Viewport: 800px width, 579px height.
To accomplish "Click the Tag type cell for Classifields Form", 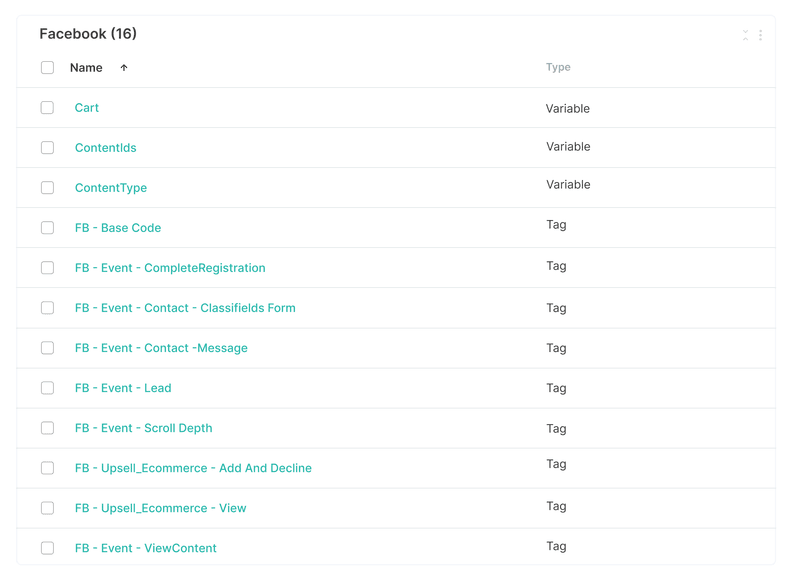I will pyautogui.click(x=557, y=308).
